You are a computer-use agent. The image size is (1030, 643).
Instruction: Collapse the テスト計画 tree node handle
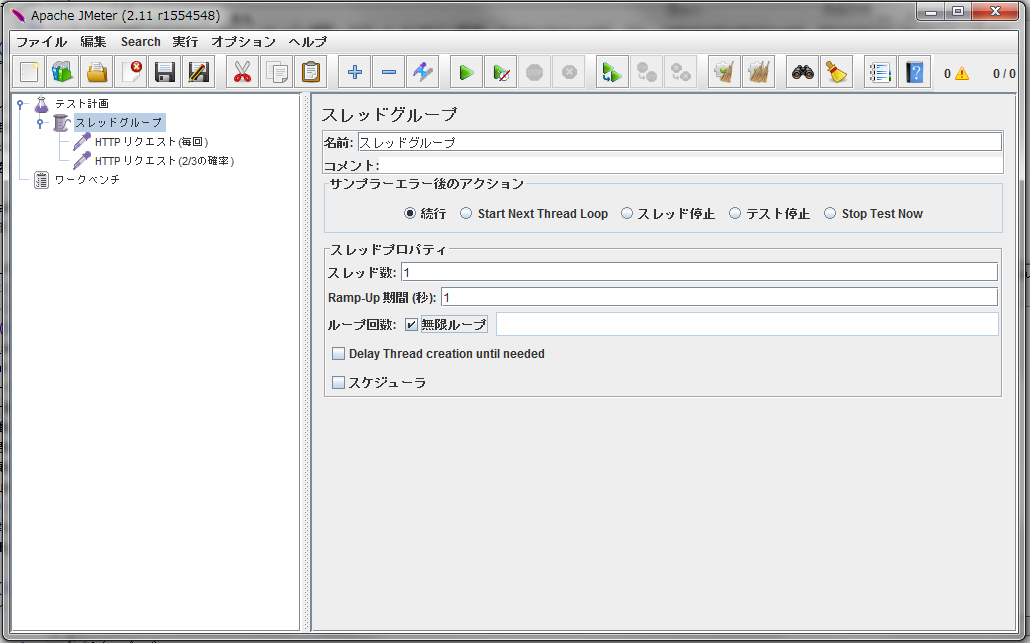coord(20,104)
